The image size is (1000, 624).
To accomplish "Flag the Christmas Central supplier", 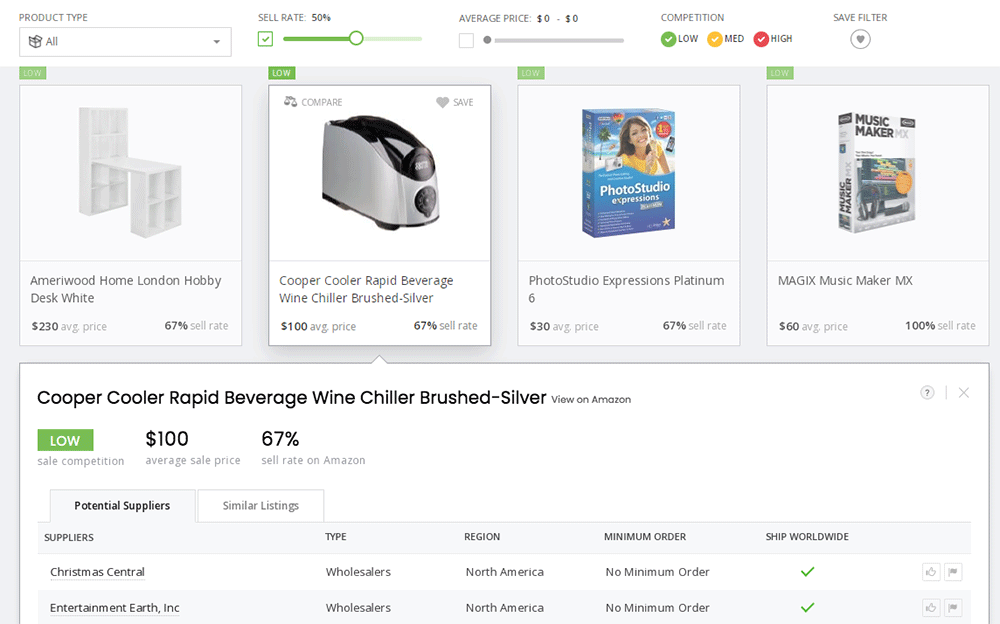I will pos(953,572).
